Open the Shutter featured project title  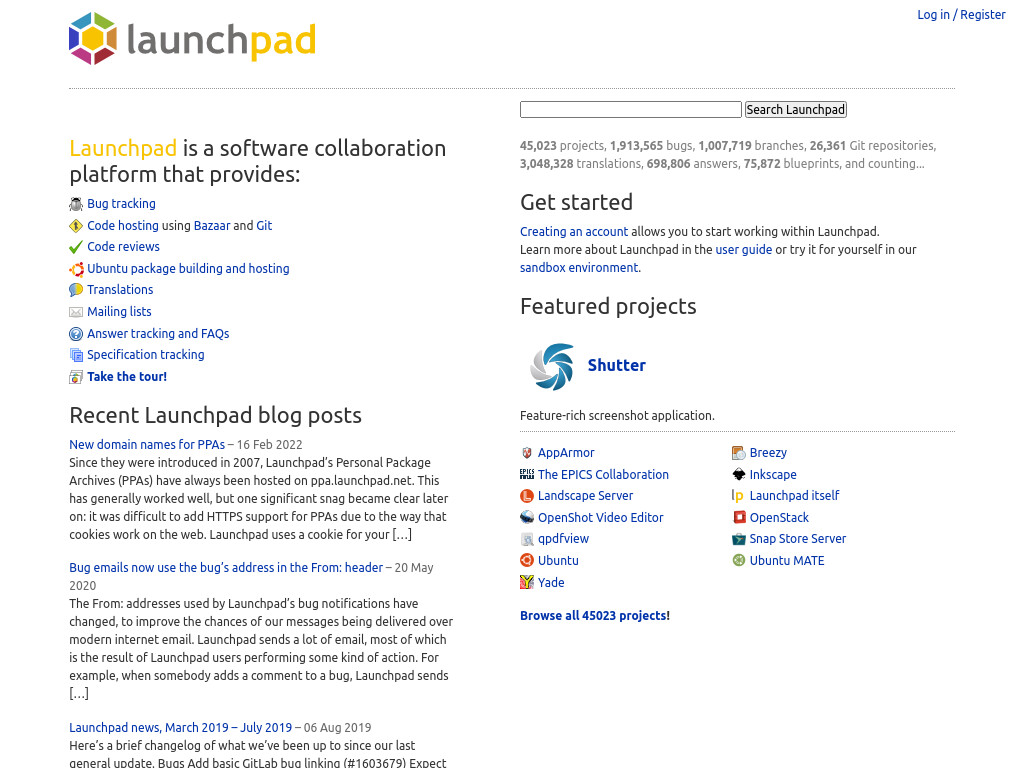pyautogui.click(x=616, y=365)
